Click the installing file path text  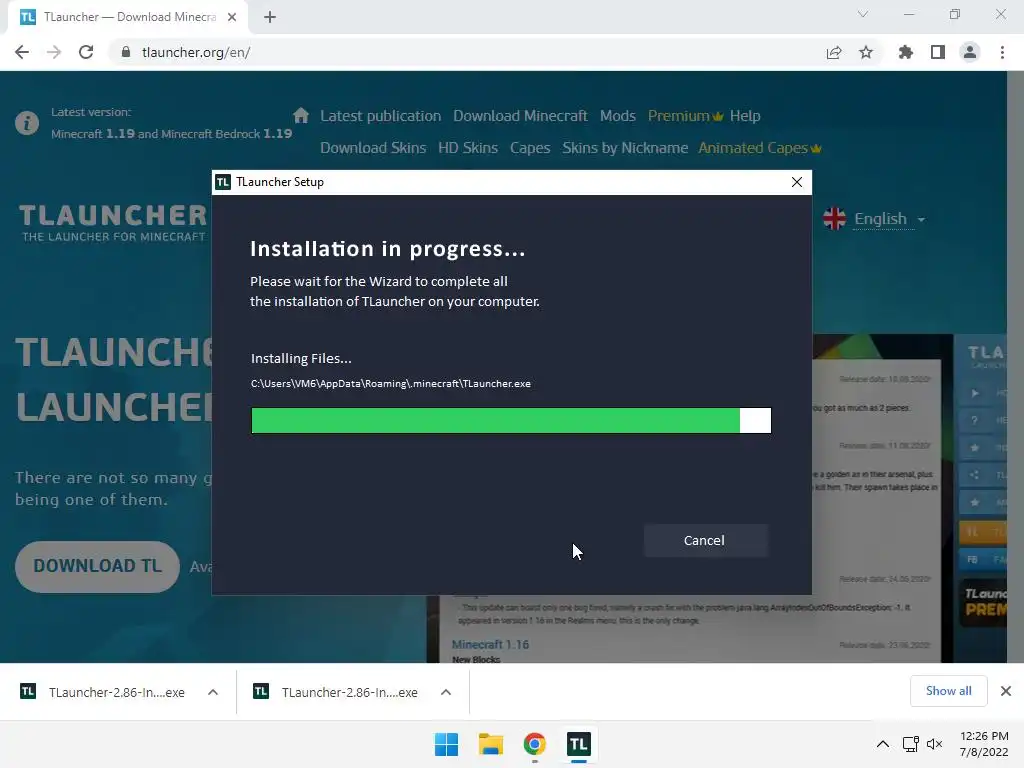[391, 383]
